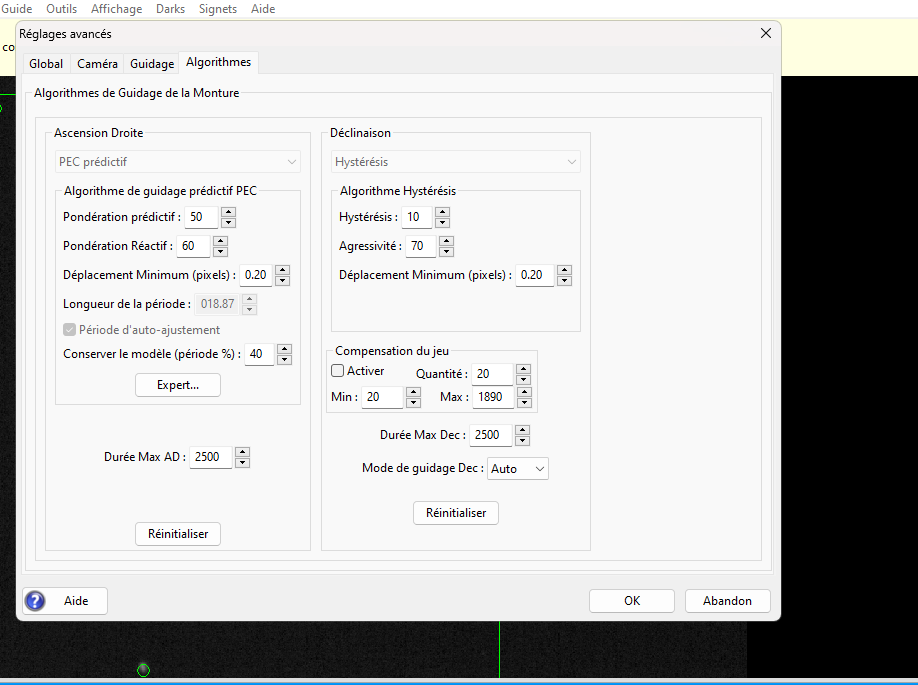Enable backlash compensation Activer checkbox

[337, 371]
